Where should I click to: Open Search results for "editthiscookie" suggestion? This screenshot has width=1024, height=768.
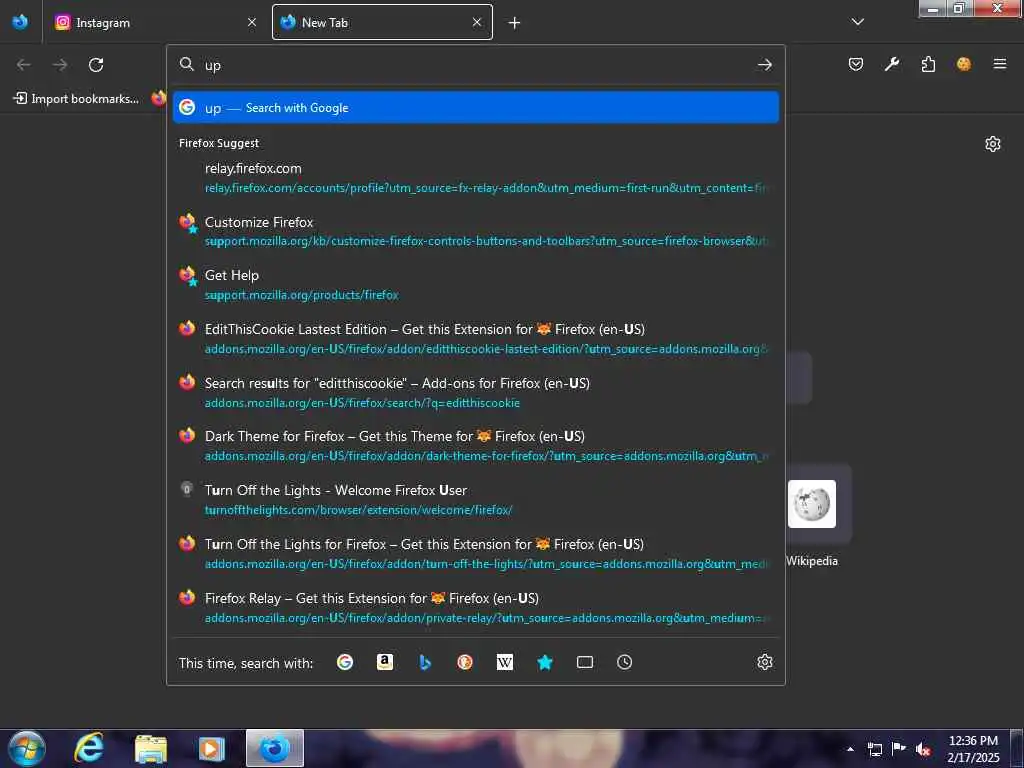click(475, 392)
